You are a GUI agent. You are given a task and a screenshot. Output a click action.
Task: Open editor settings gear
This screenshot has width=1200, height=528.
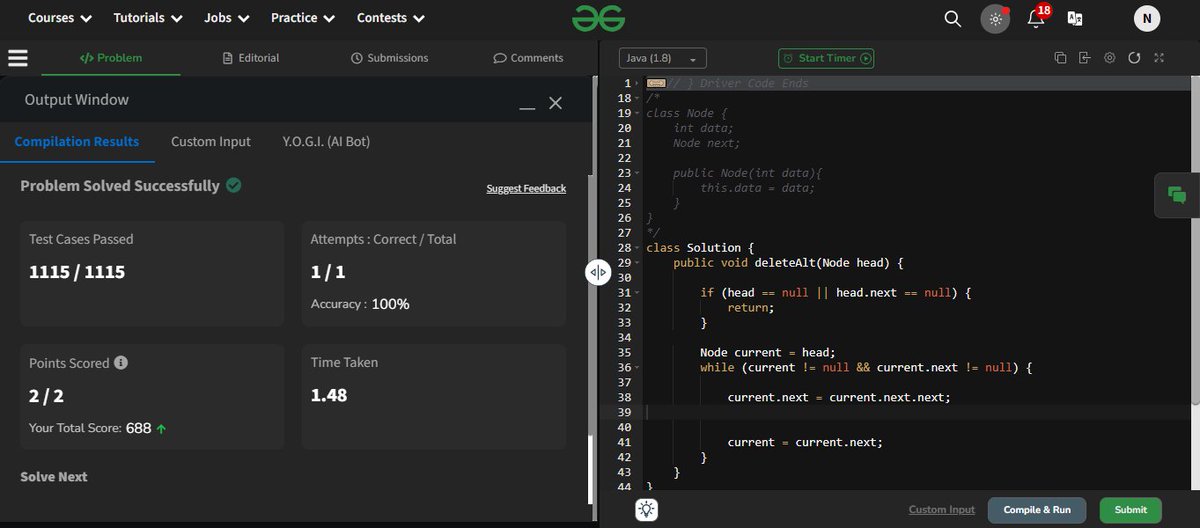click(1109, 58)
